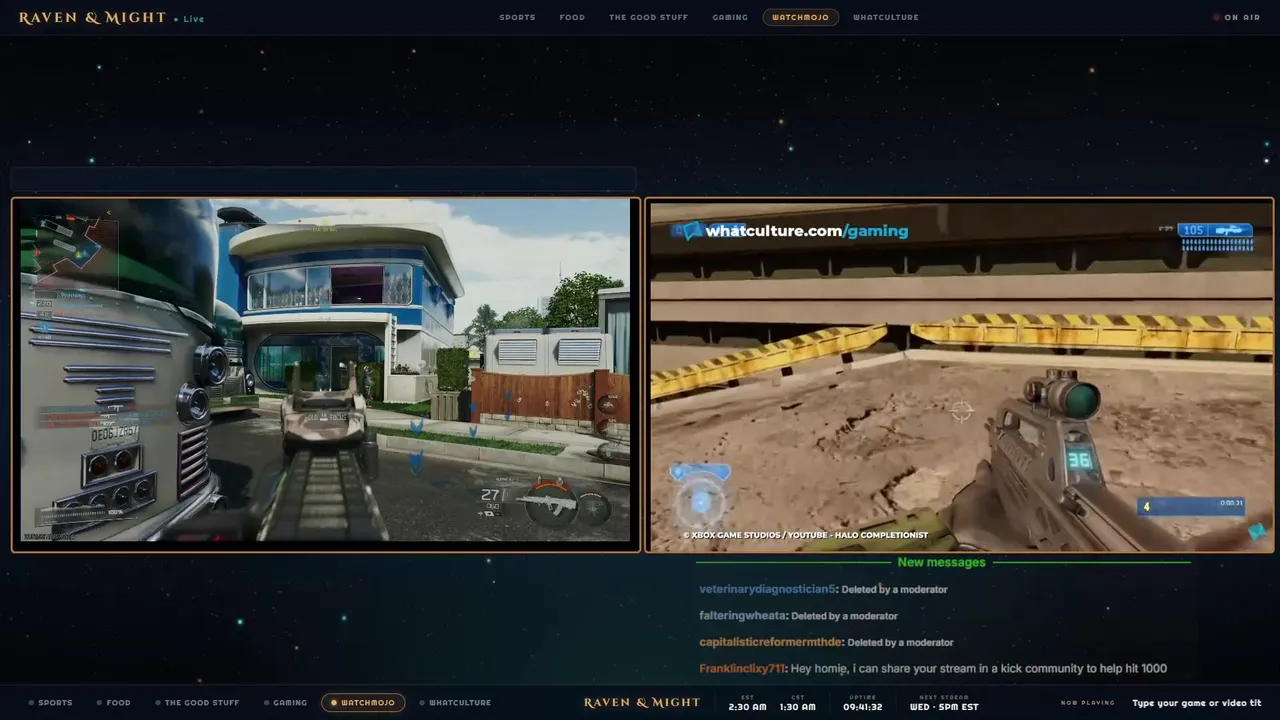Click the message text starting with Hey homie

coord(978,668)
